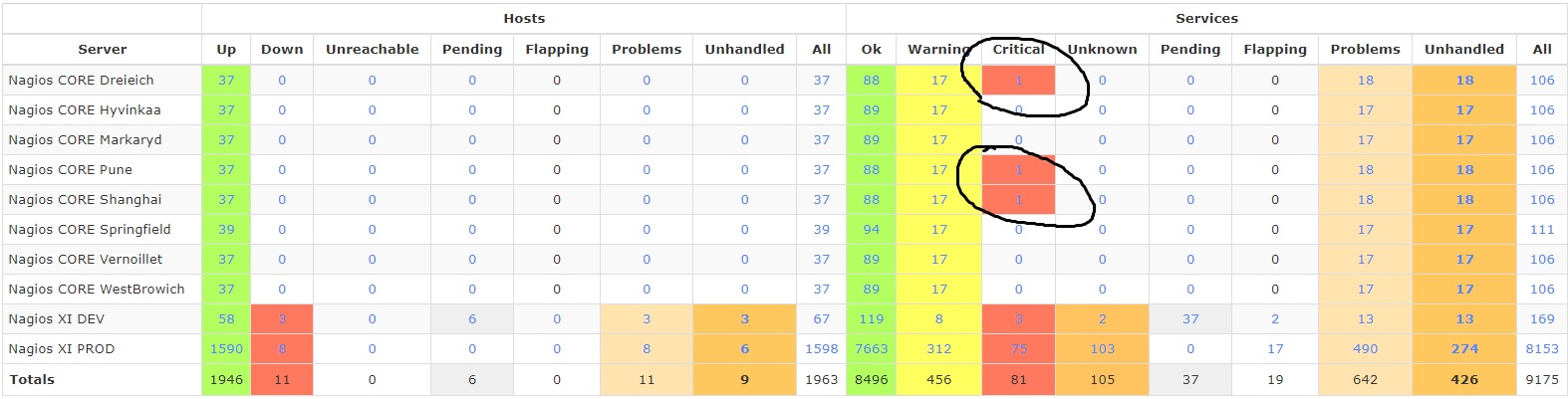Viewport: 1568px width, 399px height.
Task: Select the Nagios CORE Hyvinkaa server name
Action: (x=85, y=110)
